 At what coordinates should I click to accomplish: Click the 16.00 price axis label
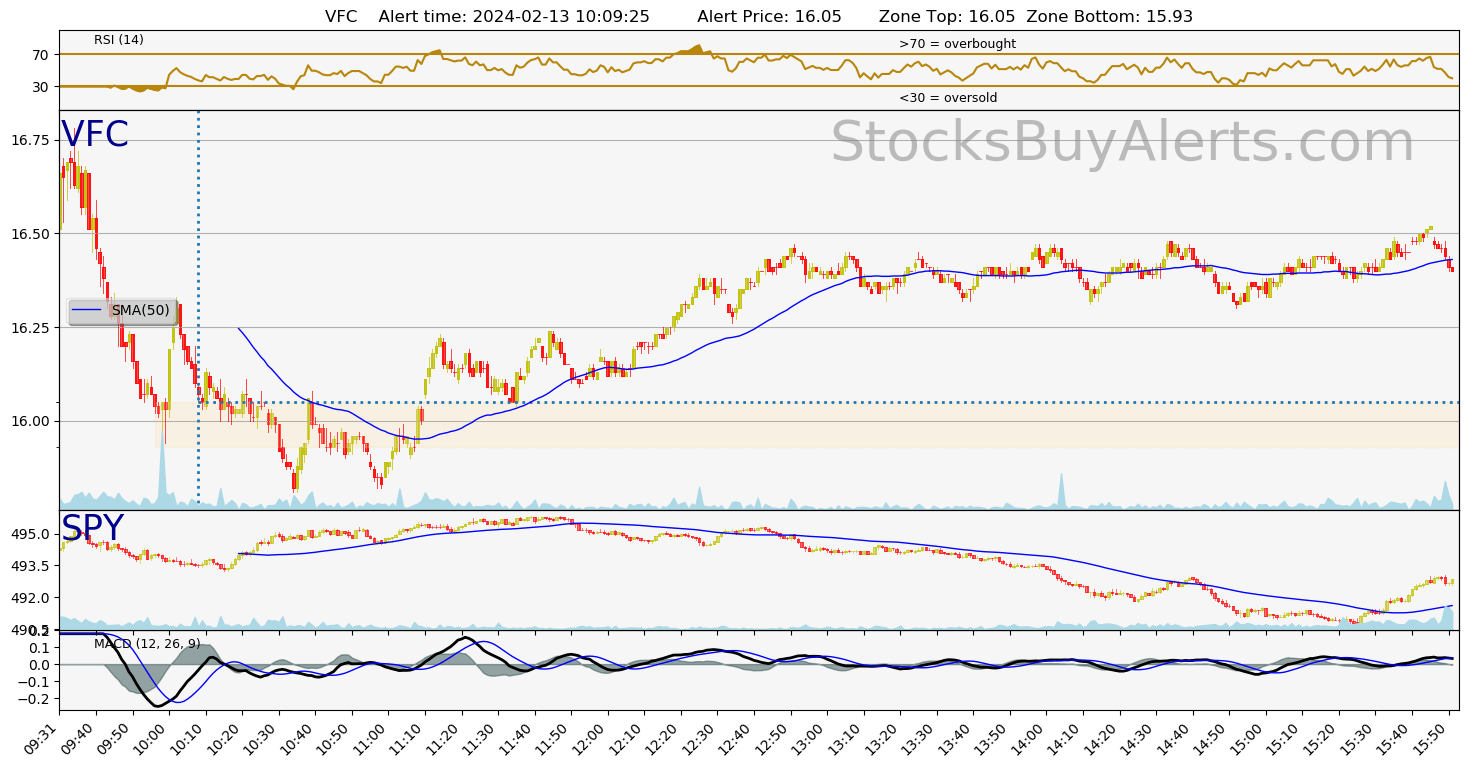pyautogui.click(x=30, y=421)
